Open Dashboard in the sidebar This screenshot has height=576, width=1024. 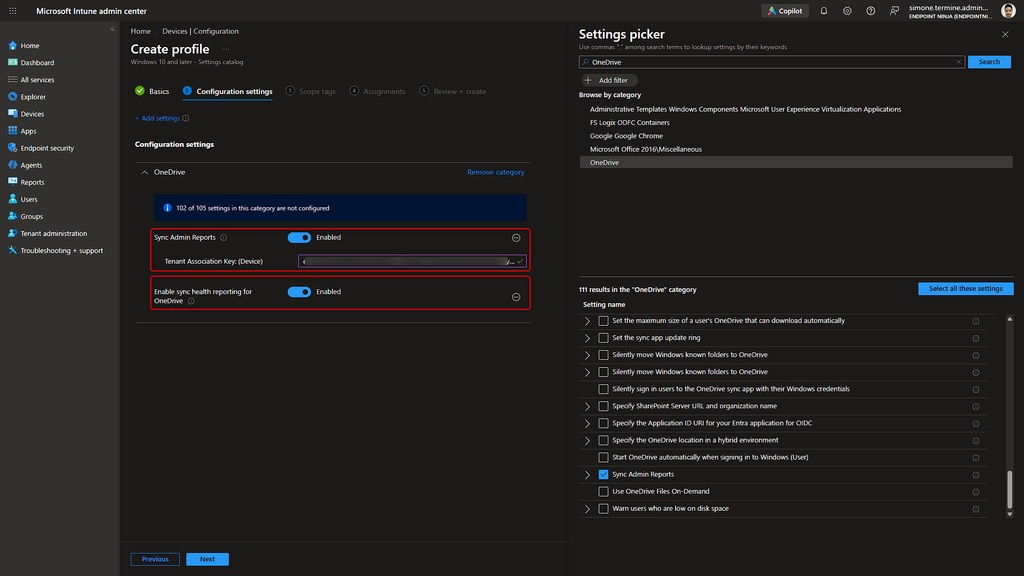click(x=37, y=63)
